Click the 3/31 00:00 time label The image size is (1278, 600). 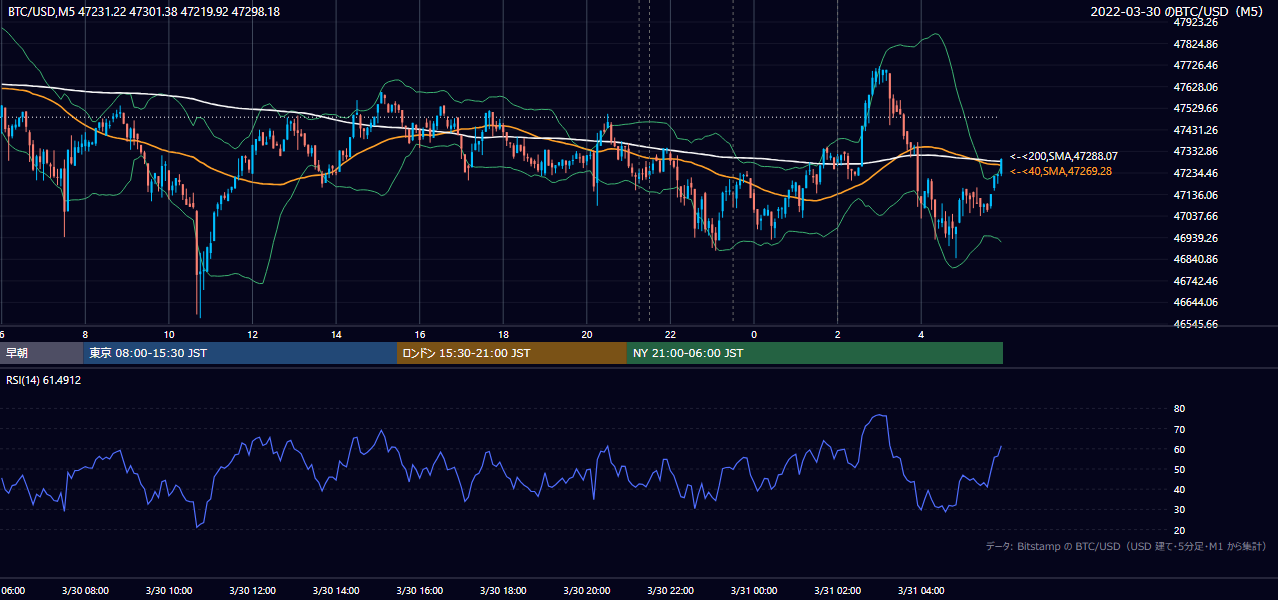[754, 590]
